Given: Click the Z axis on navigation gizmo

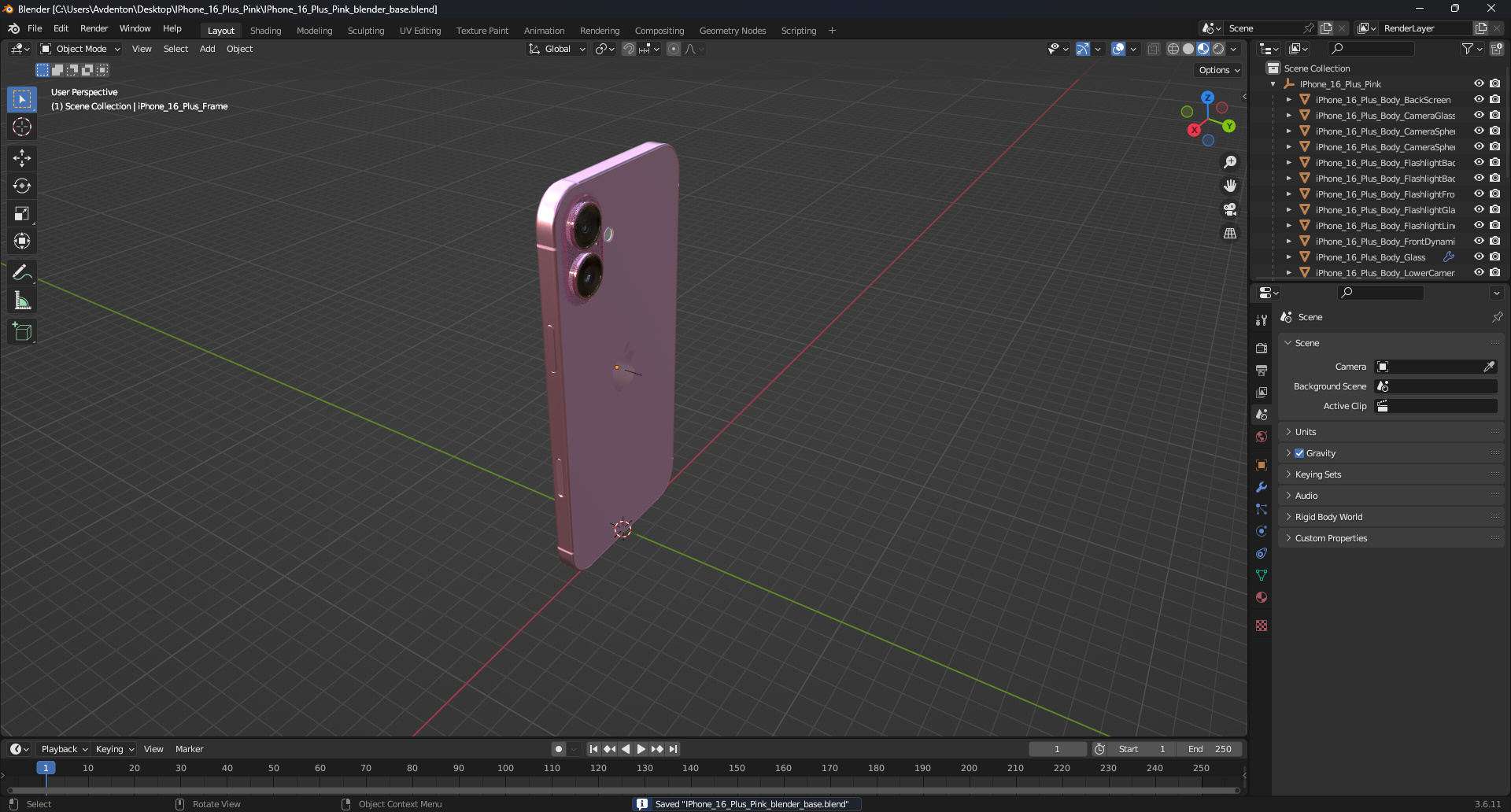Looking at the screenshot, I should tap(1207, 98).
